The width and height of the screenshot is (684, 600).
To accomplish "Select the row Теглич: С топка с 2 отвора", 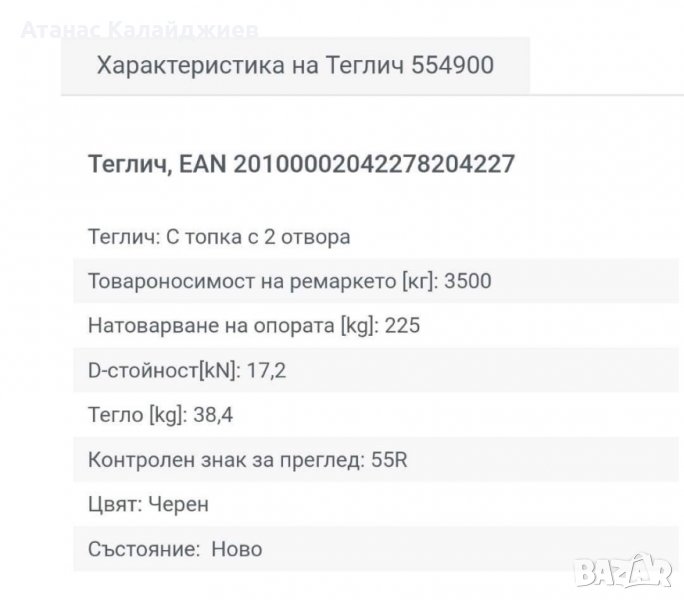I will click(x=219, y=237).
